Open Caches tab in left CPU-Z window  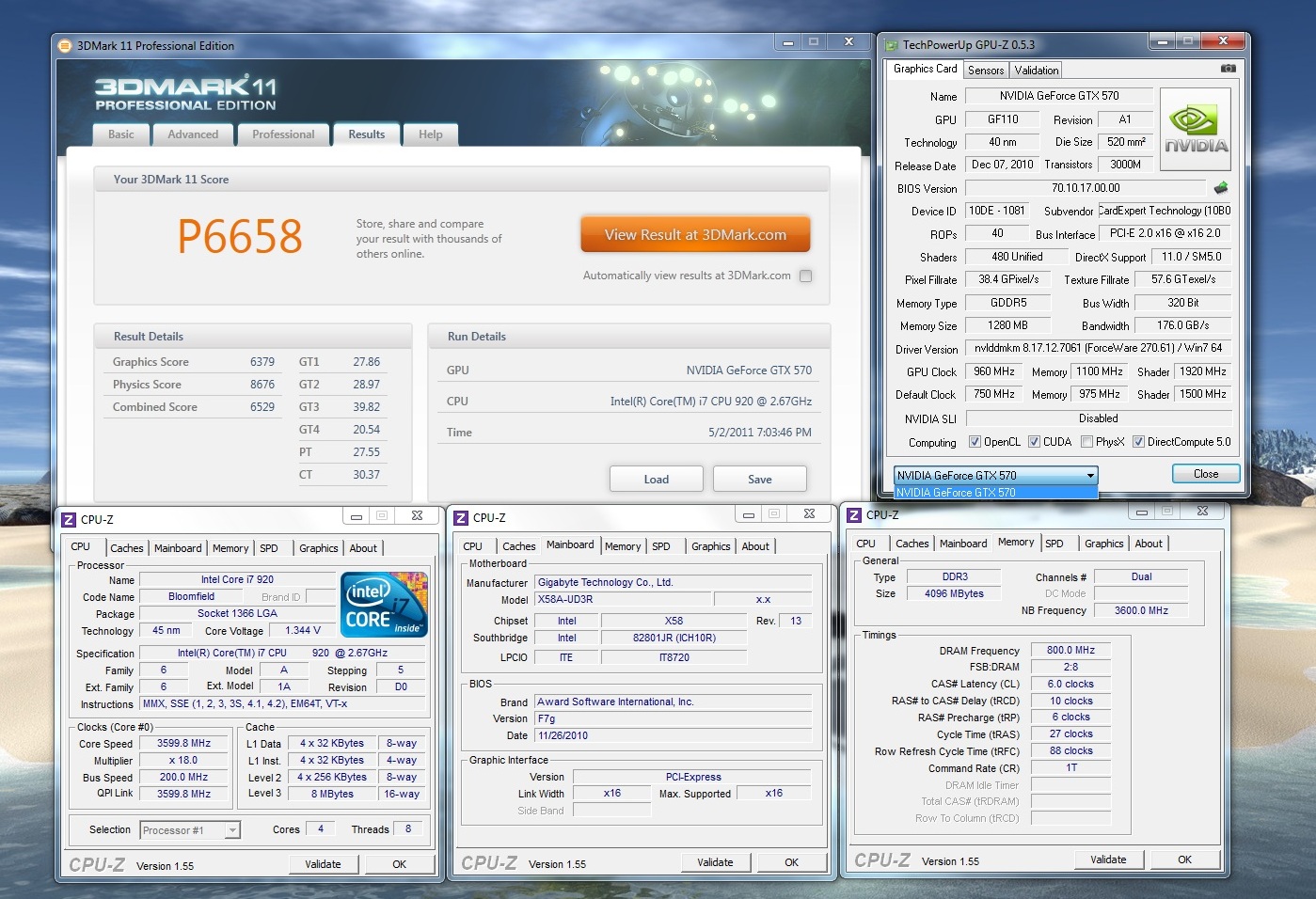(x=127, y=548)
